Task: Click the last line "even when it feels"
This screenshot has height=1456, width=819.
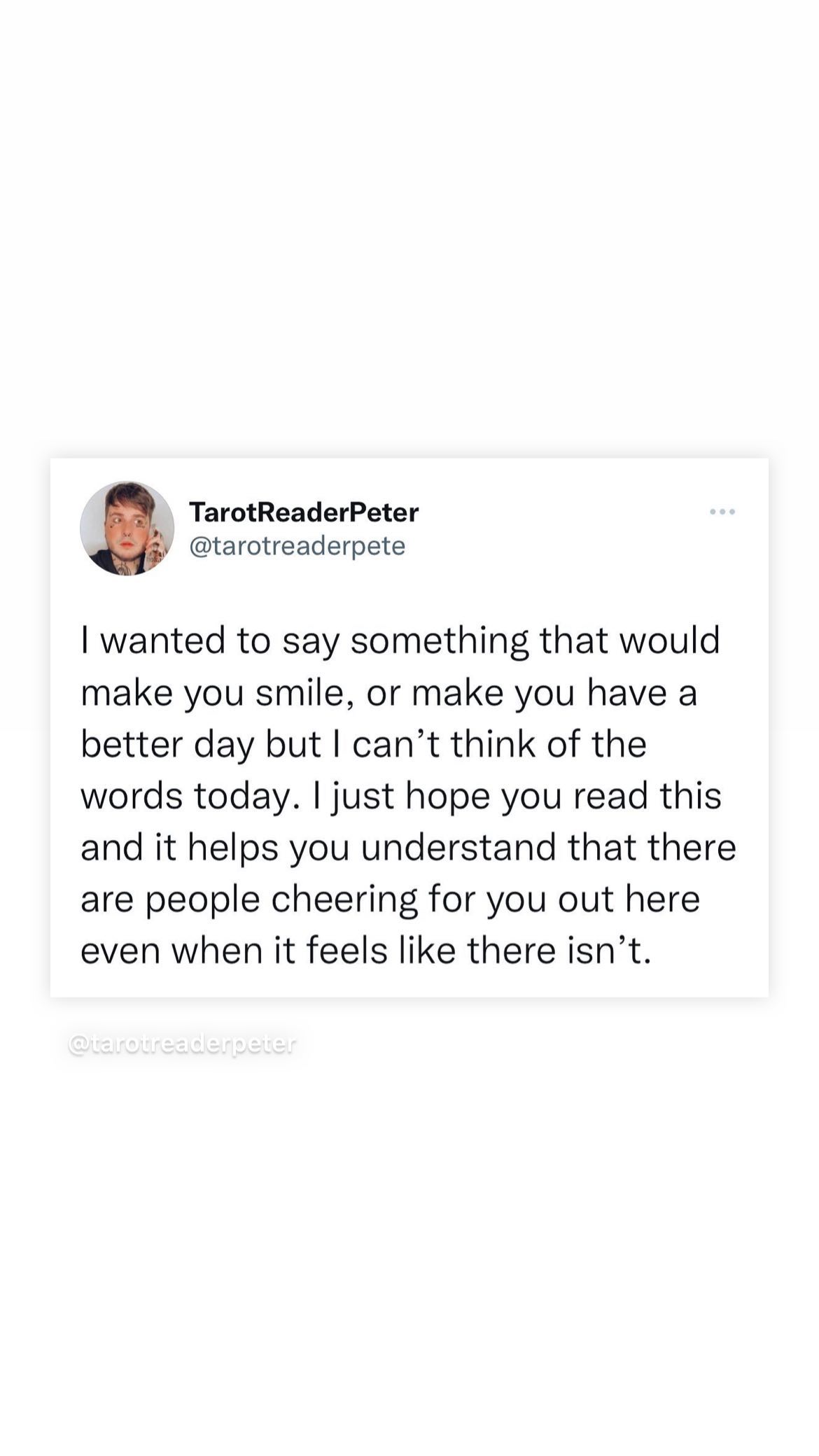Action: pyautogui.click(x=366, y=951)
